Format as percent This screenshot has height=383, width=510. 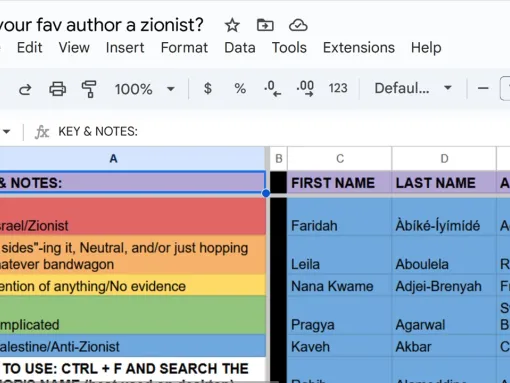[240, 89]
